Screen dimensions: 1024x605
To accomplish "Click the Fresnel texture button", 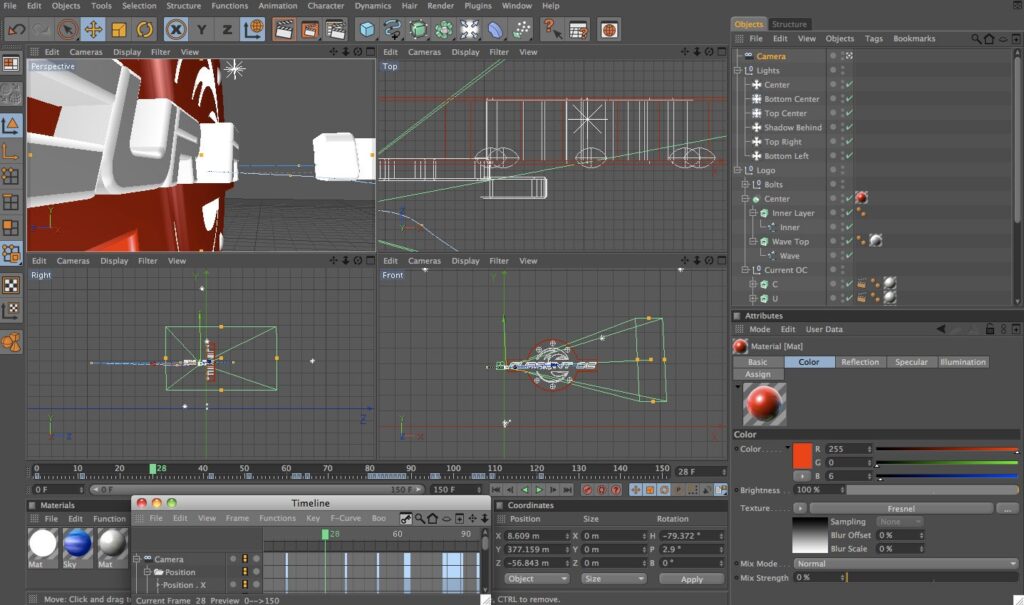I will pos(901,508).
